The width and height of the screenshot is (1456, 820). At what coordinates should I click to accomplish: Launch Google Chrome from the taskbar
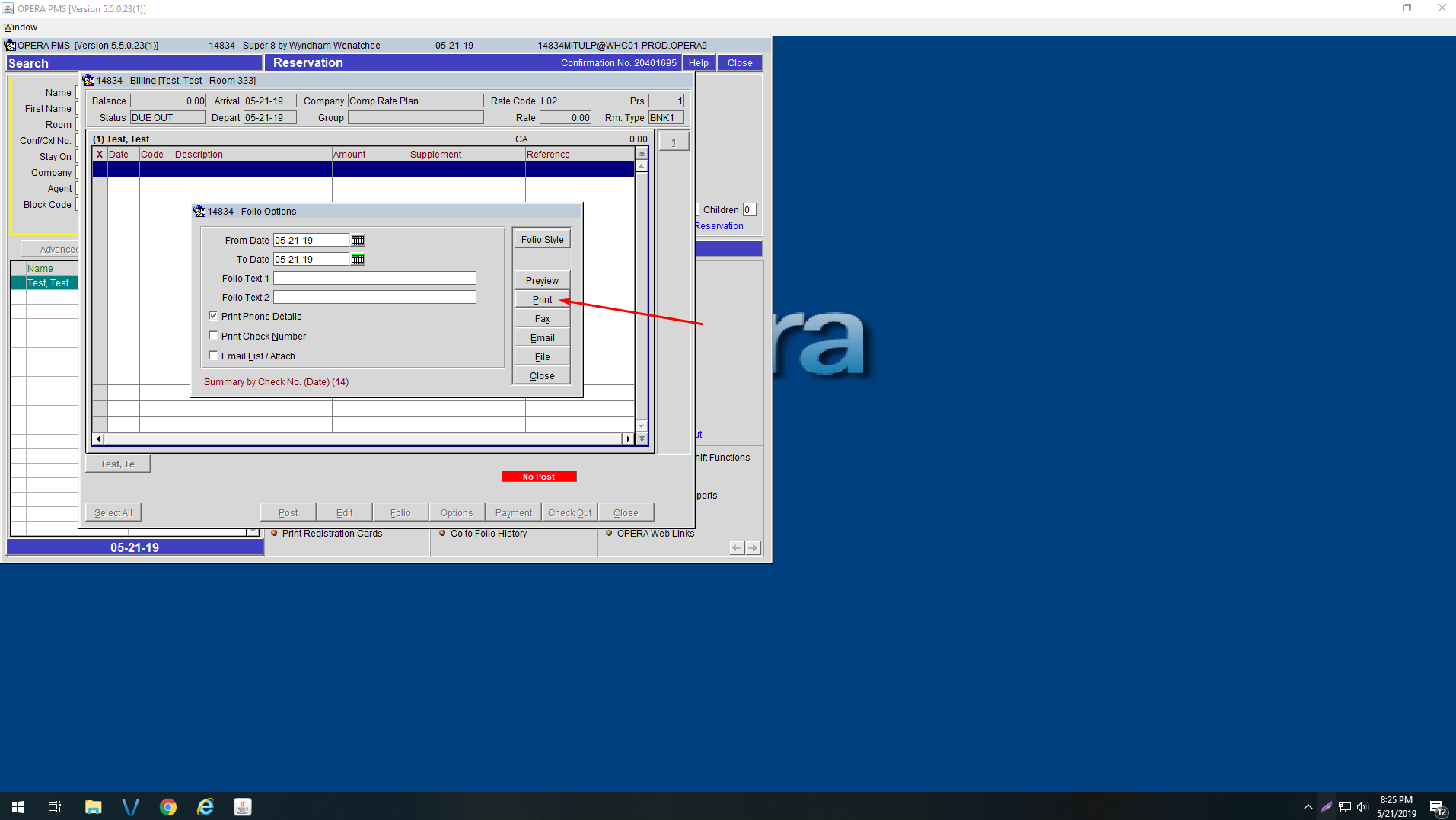tap(167, 806)
